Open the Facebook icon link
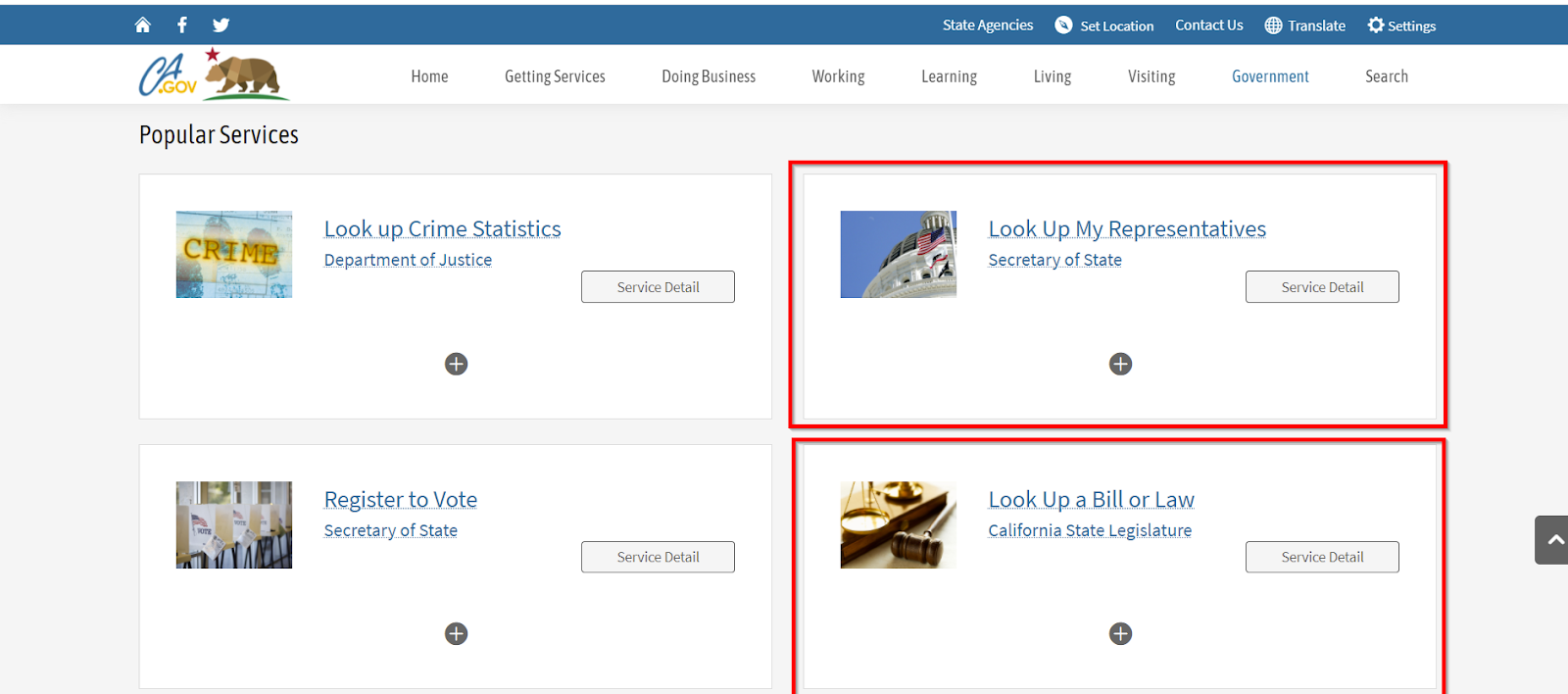The height and width of the screenshot is (694, 1568). [x=182, y=25]
